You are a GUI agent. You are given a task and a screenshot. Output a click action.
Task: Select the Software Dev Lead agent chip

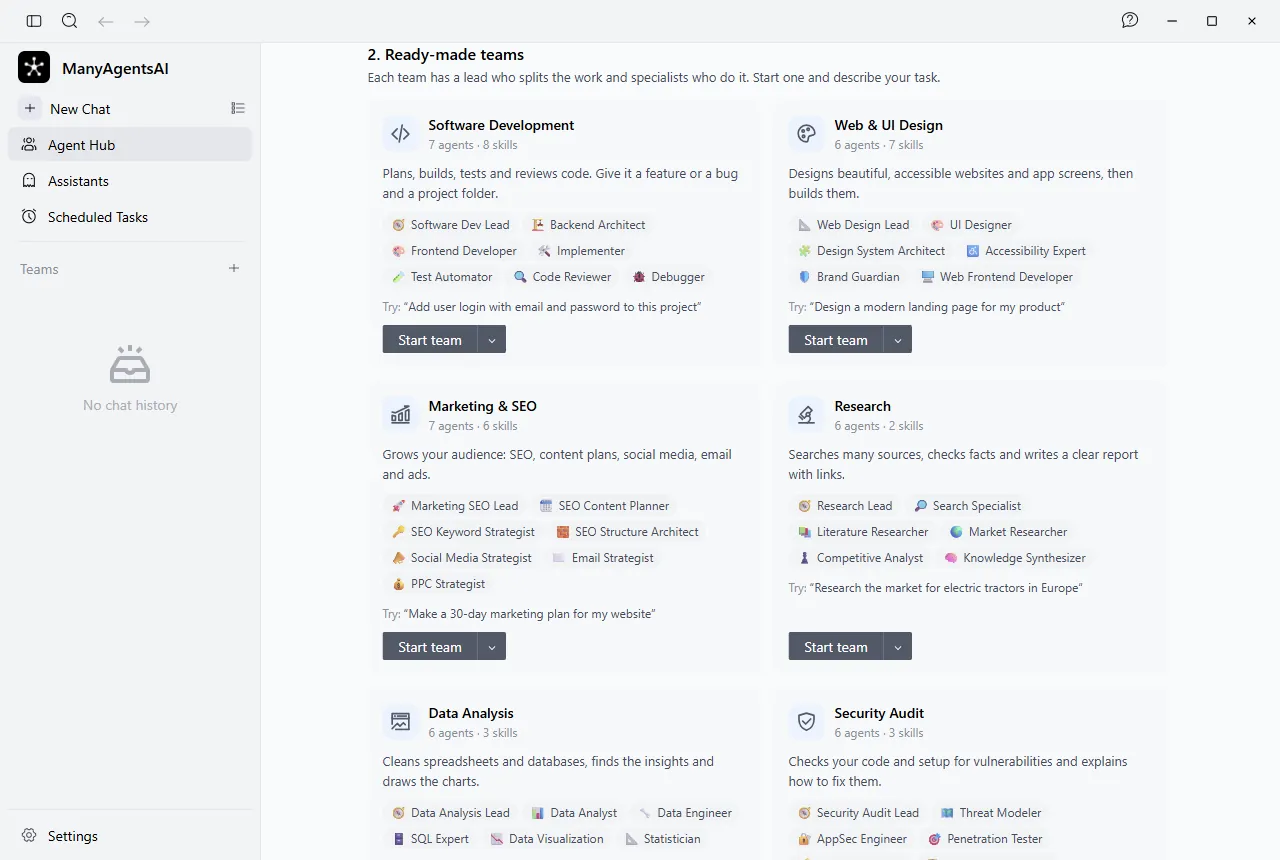[x=451, y=225]
